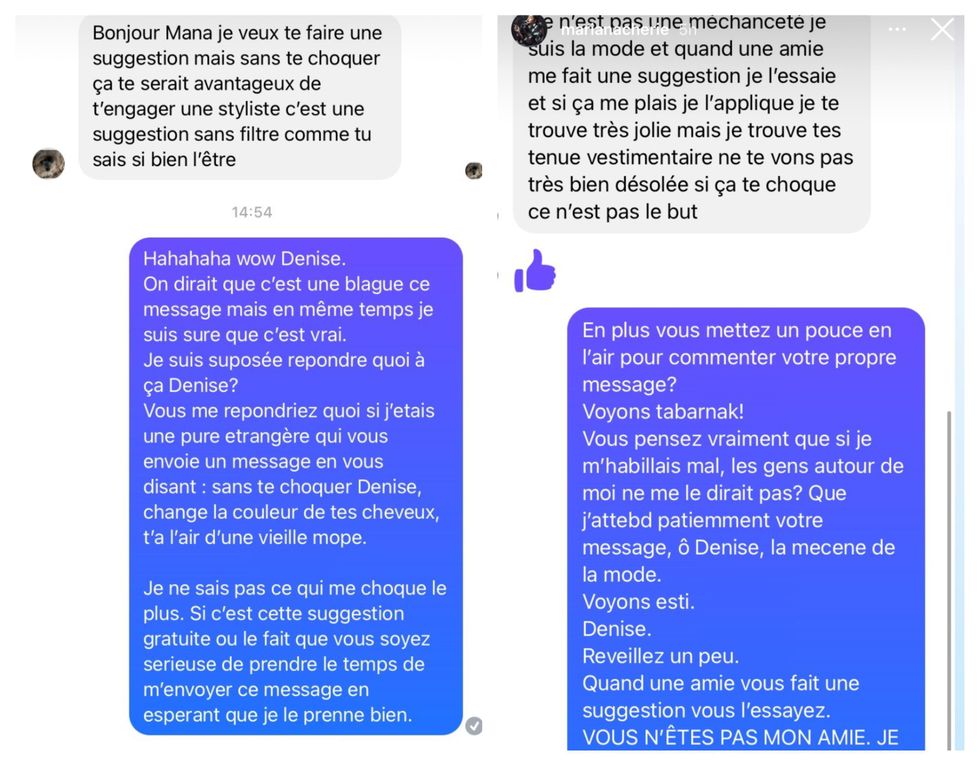Tap the blue thumbs-up reaction
980x766 pixels.
[x=534, y=271]
